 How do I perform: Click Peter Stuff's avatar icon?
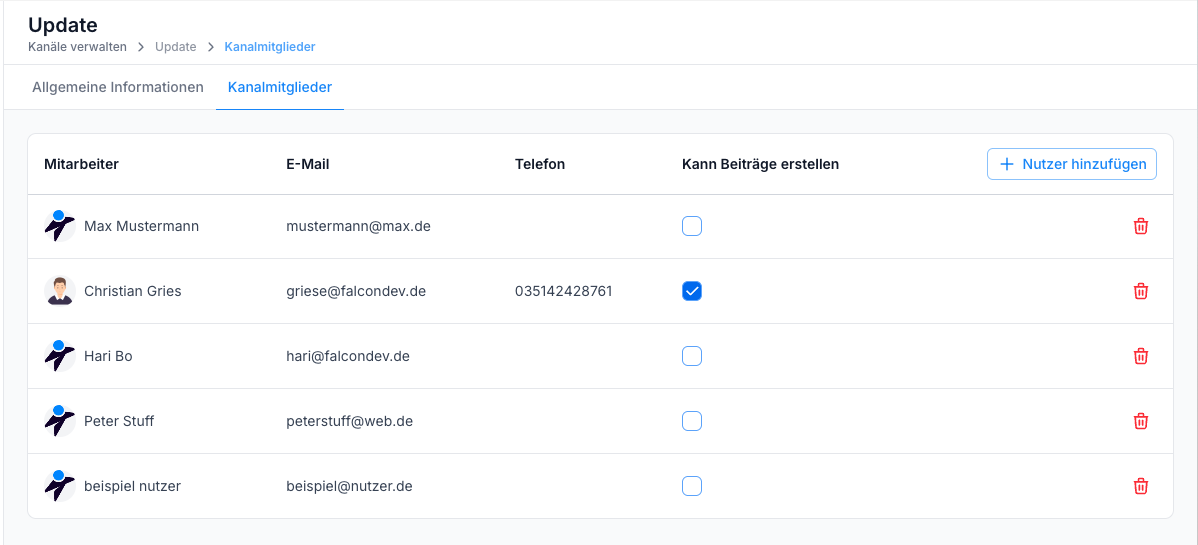(x=60, y=421)
